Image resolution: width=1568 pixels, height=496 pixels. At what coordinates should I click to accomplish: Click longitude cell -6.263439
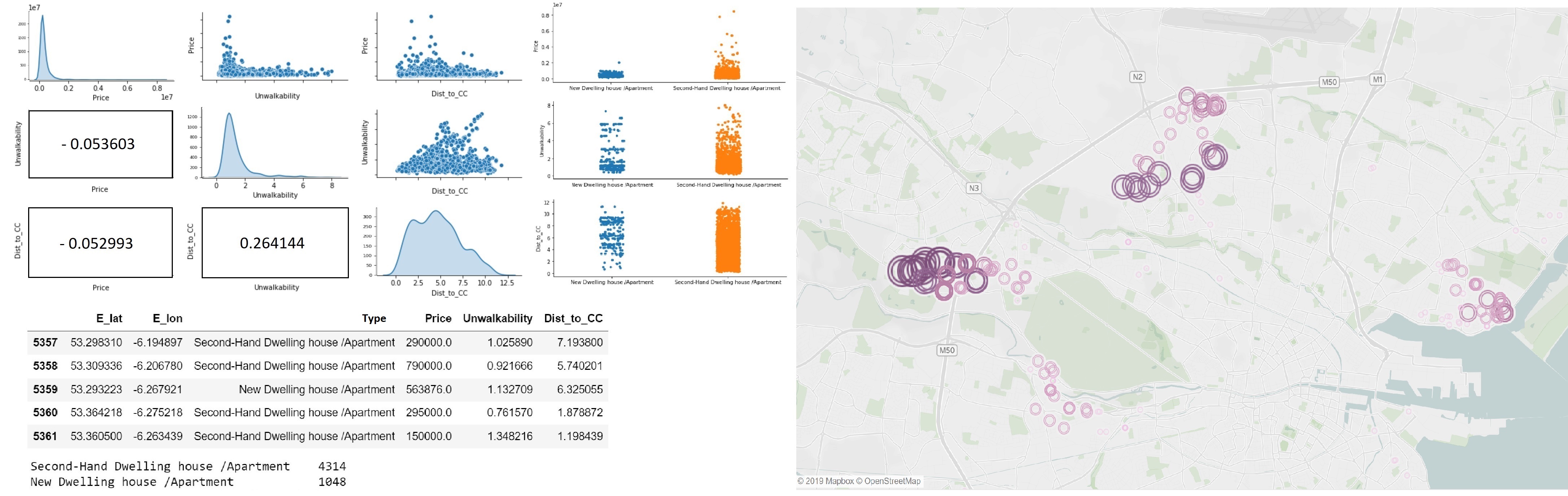[x=158, y=437]
